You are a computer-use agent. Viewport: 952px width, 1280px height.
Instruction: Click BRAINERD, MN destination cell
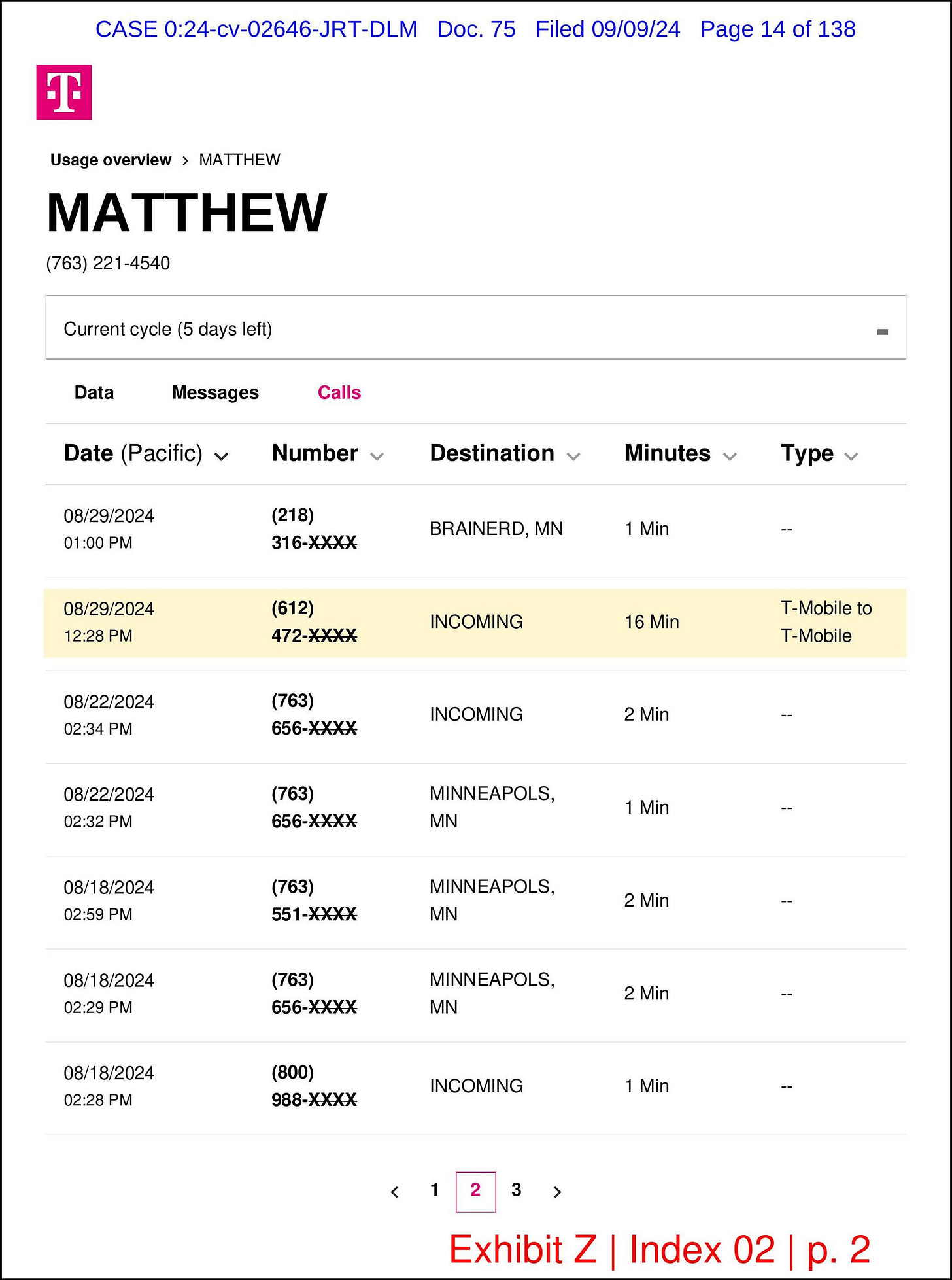(496, 529)
